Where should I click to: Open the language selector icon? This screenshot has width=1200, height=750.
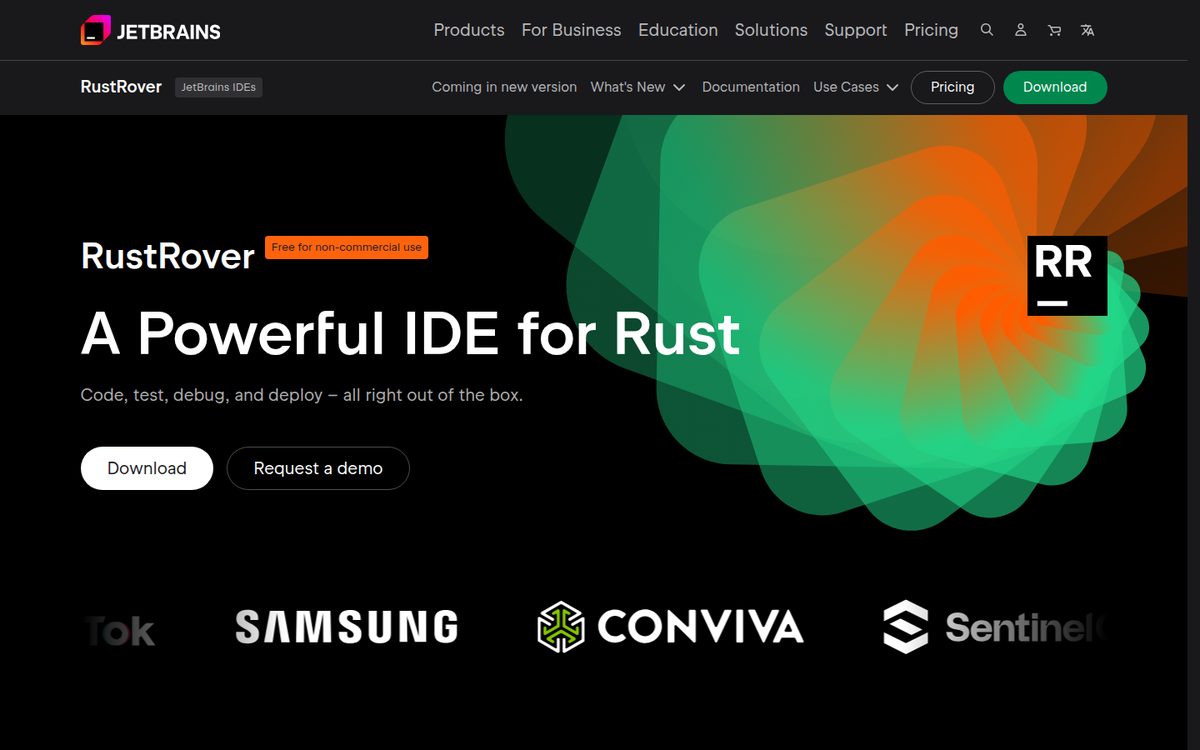click(1087, 30)
